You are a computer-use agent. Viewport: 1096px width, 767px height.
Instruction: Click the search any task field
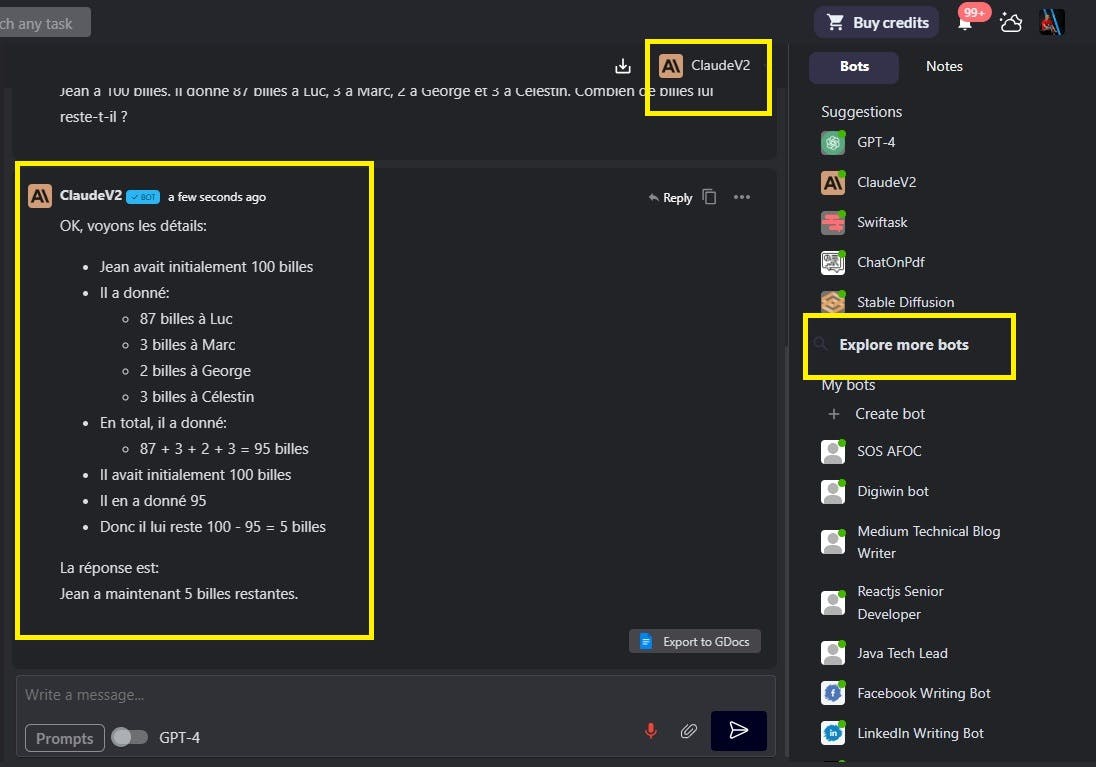pyautogui.click(x=45, y=23)
